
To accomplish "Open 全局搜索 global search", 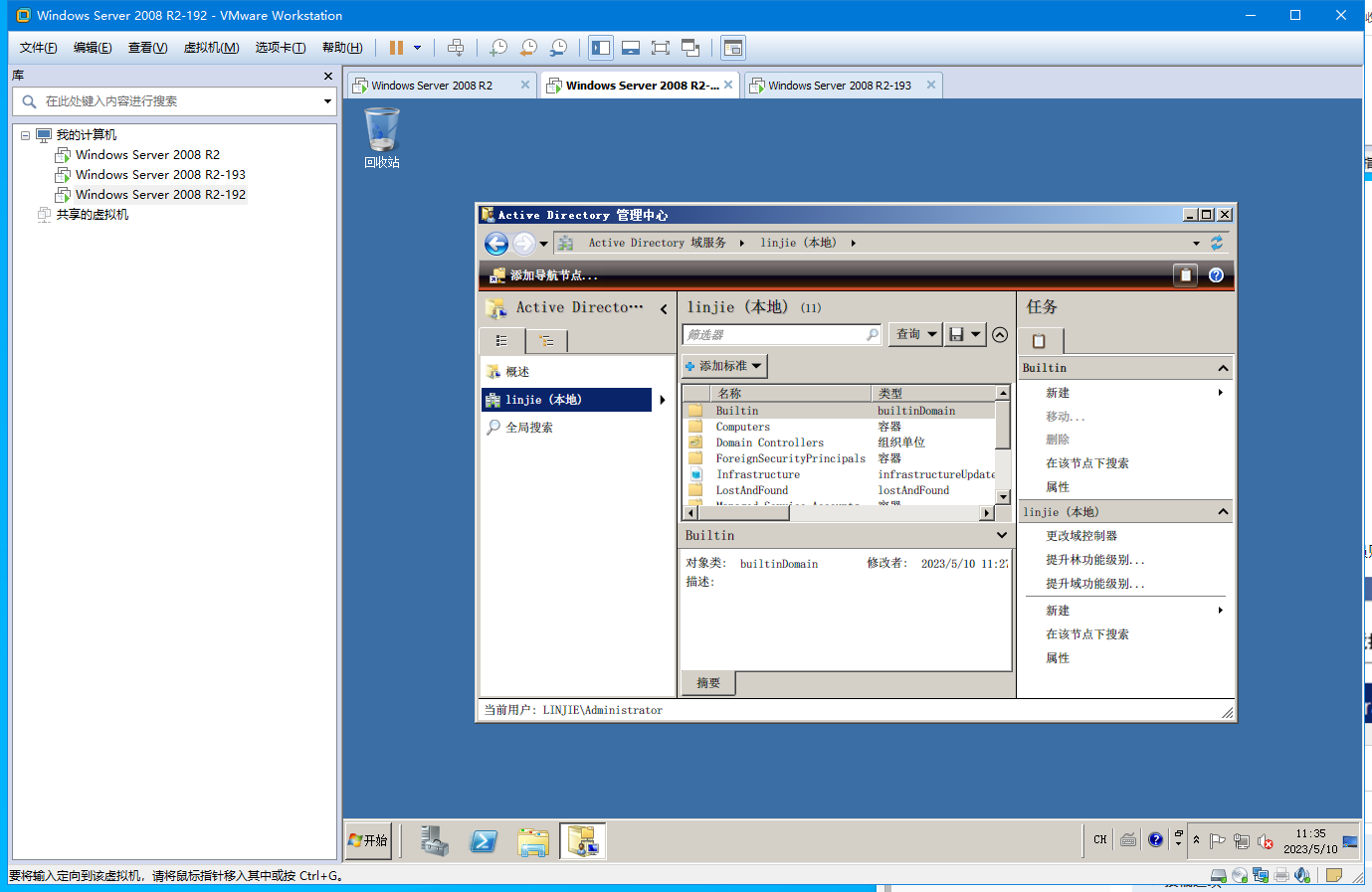I will pos(529,428).
